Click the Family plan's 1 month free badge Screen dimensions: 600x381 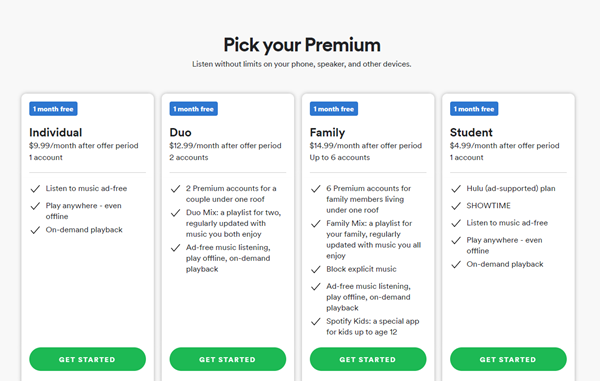334,109
